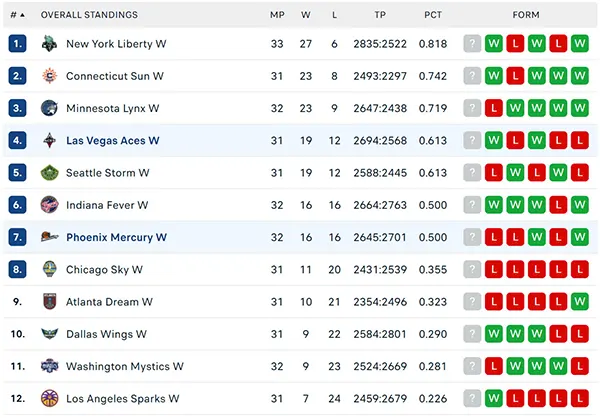Click the Seattle Storm team logo
Screen dimensions: 600x418
[49, 173]
